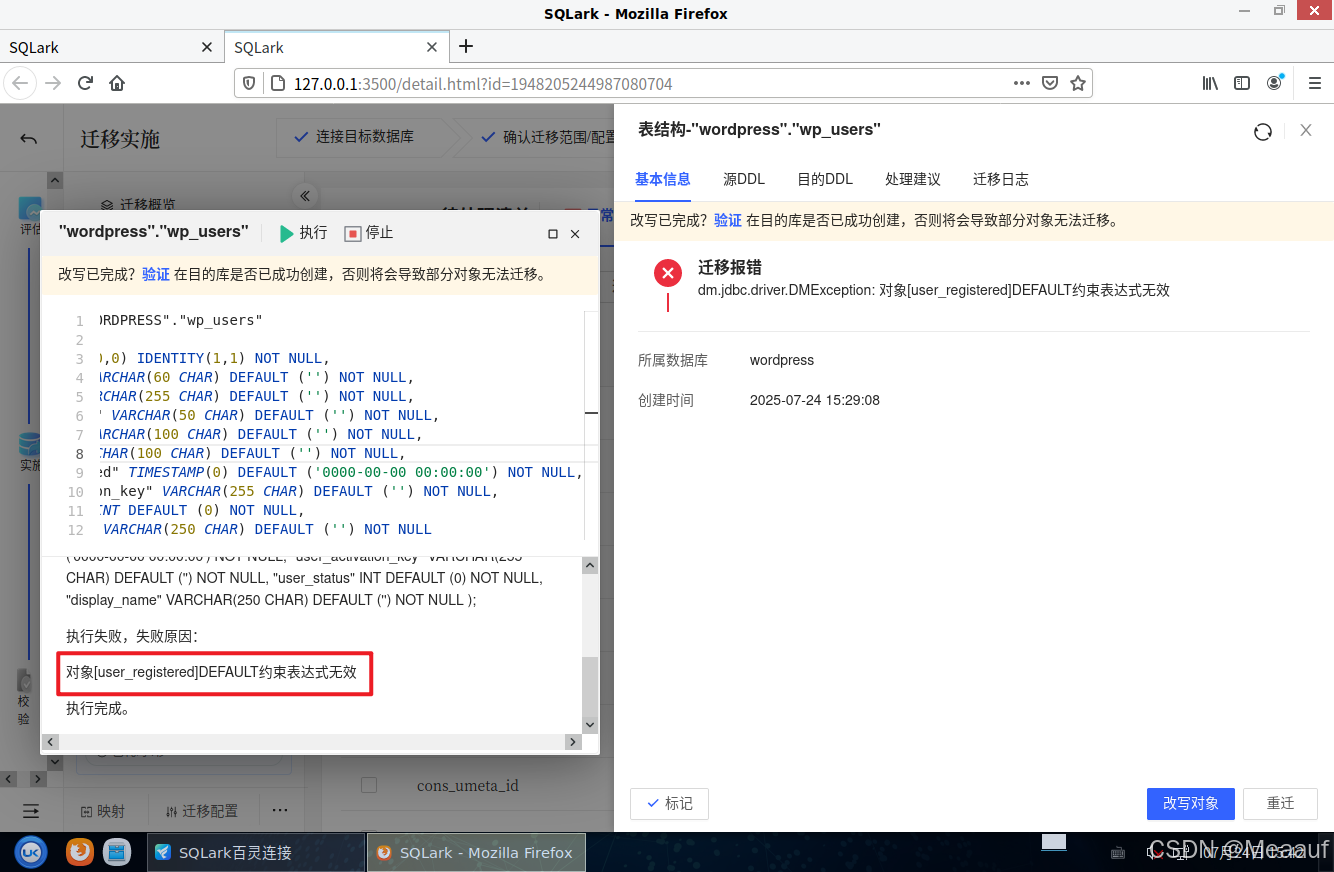The width and height of the screenshot is (1334, 872).
Task: Bookmark this page with star icon
Action: [x=1077, y=83]
